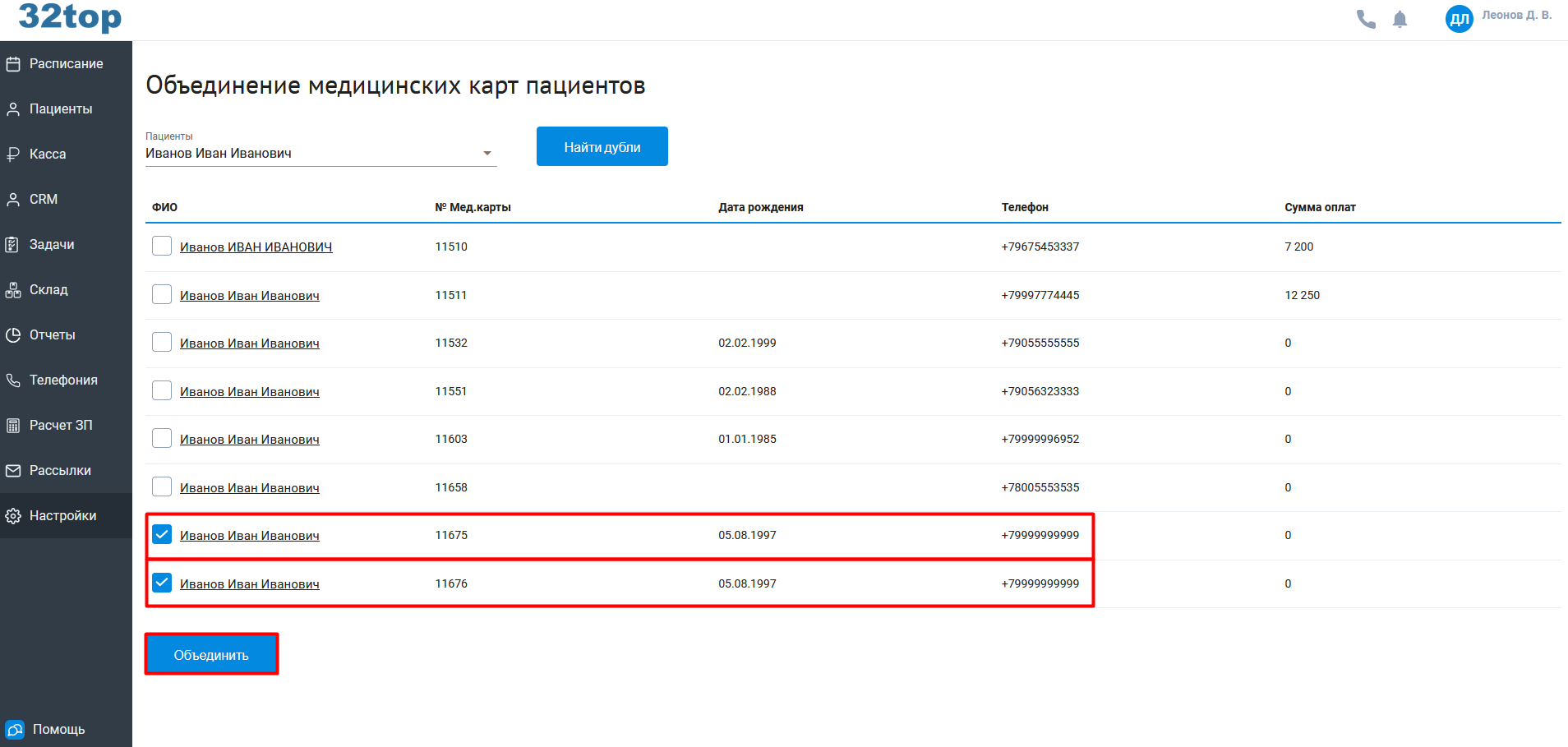Image resolution: width=1568 pixels, height=747 pixels.
Task: Uncheck the box for med card 11675
Action: (x=162, y=535)
